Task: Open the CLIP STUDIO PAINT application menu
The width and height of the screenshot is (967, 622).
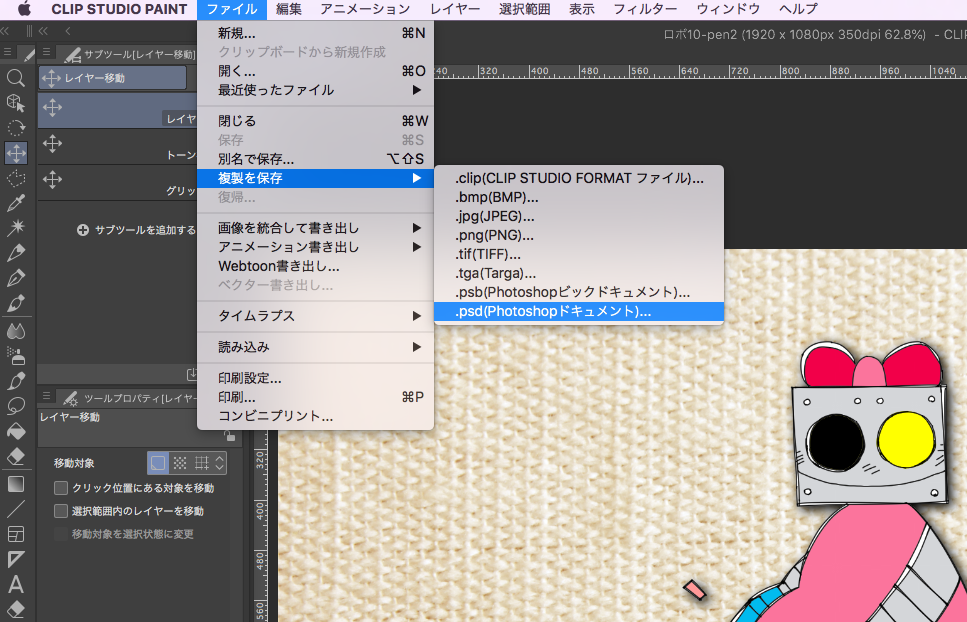Action: [119, 9]
